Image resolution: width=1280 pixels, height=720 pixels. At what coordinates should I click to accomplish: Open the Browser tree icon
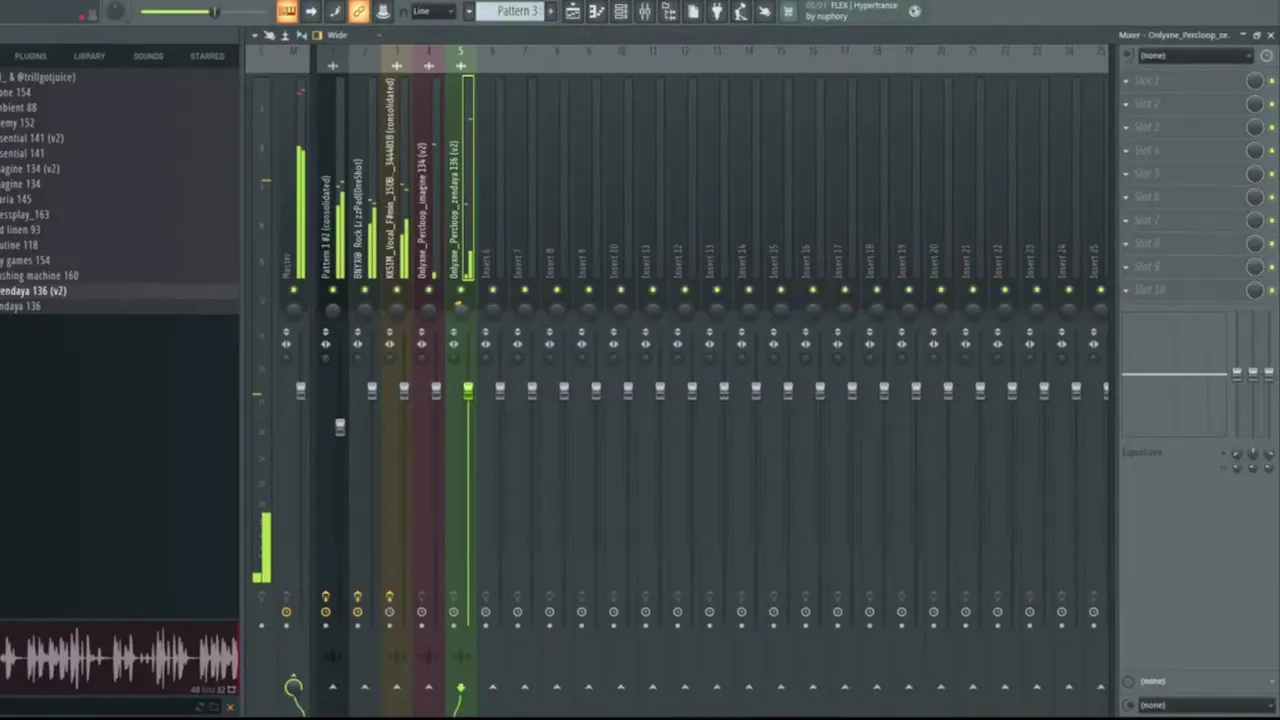pos(669,11)
